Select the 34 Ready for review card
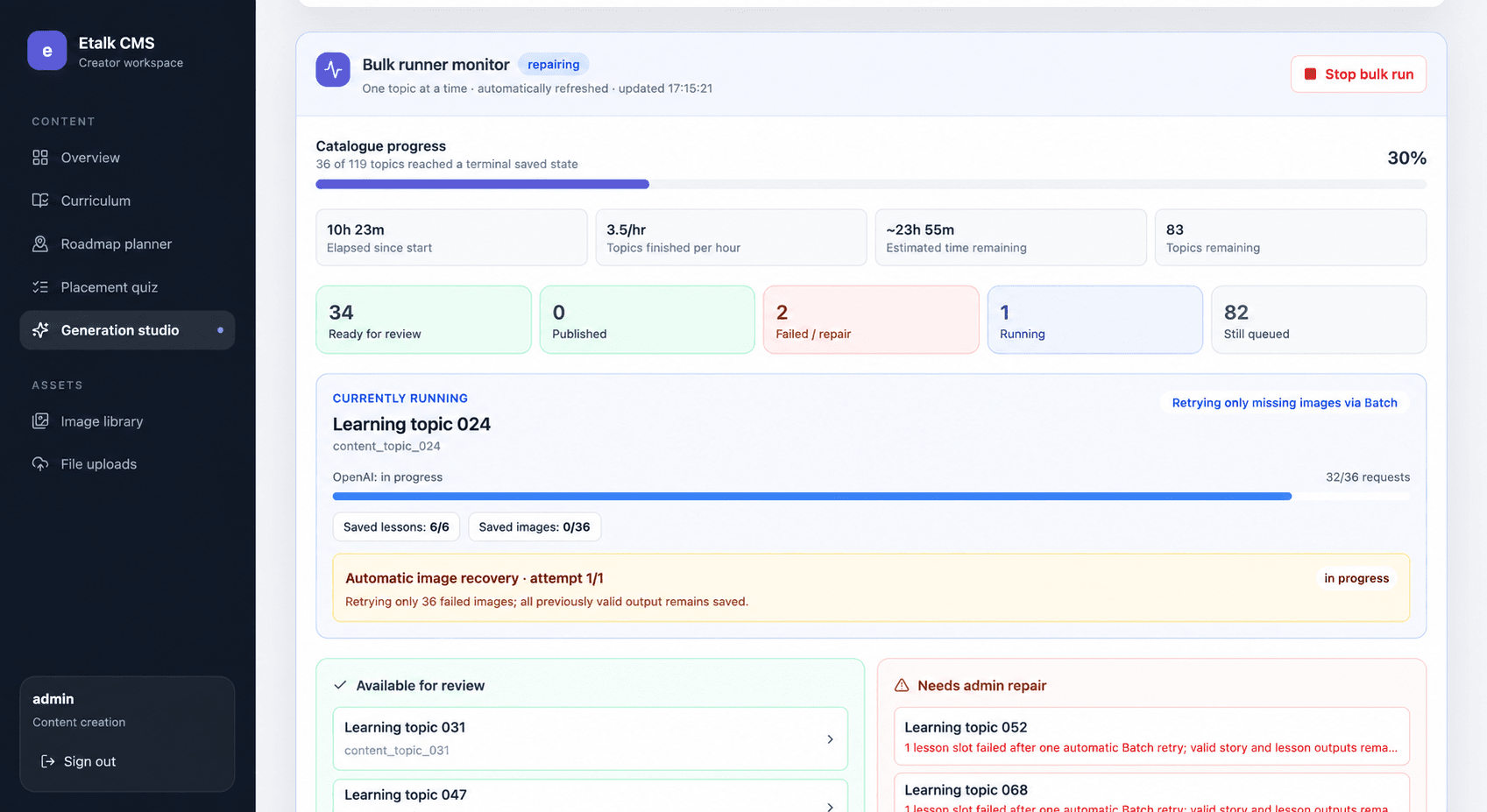Screen dimensions: 1487x812 [x=423, y=320]
